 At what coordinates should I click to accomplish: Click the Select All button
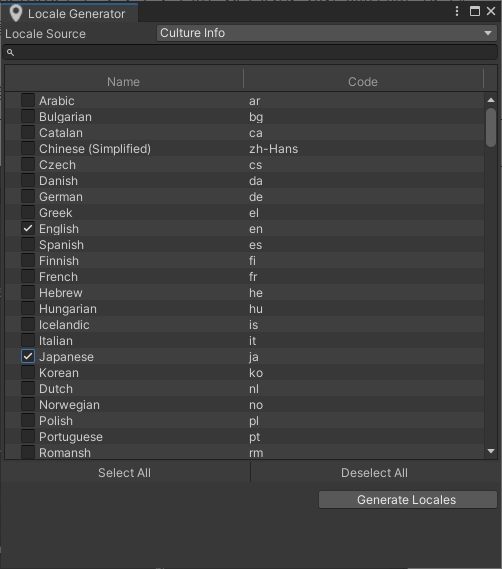tap(125, 473)
